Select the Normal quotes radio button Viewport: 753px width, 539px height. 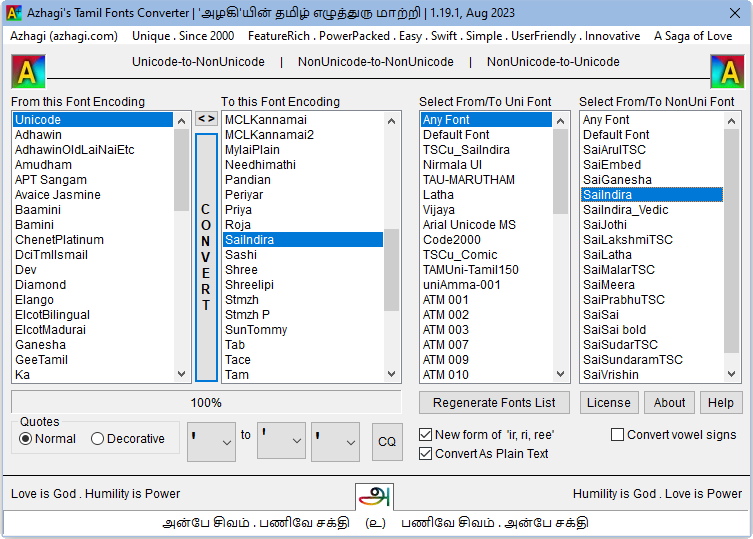[48, 439]
